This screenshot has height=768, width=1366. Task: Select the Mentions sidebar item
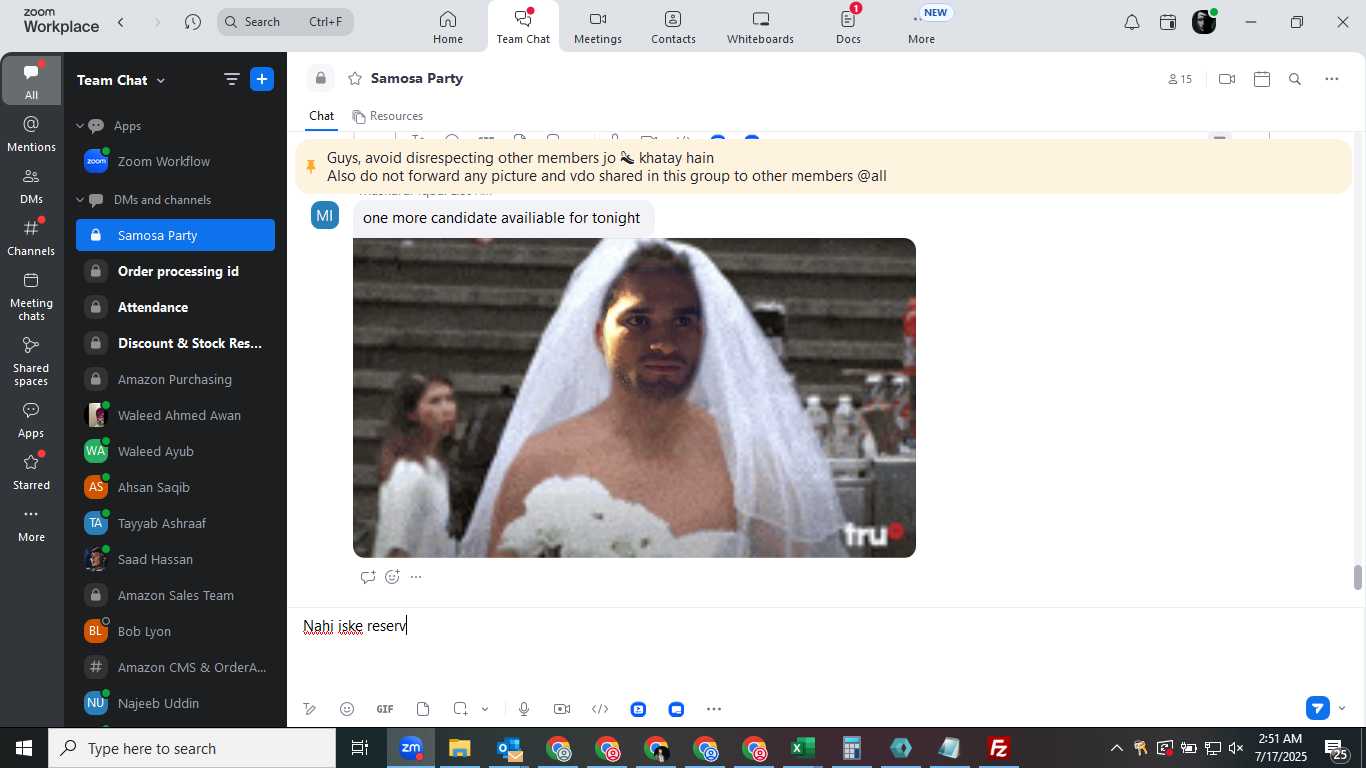(x=31, y=133)
